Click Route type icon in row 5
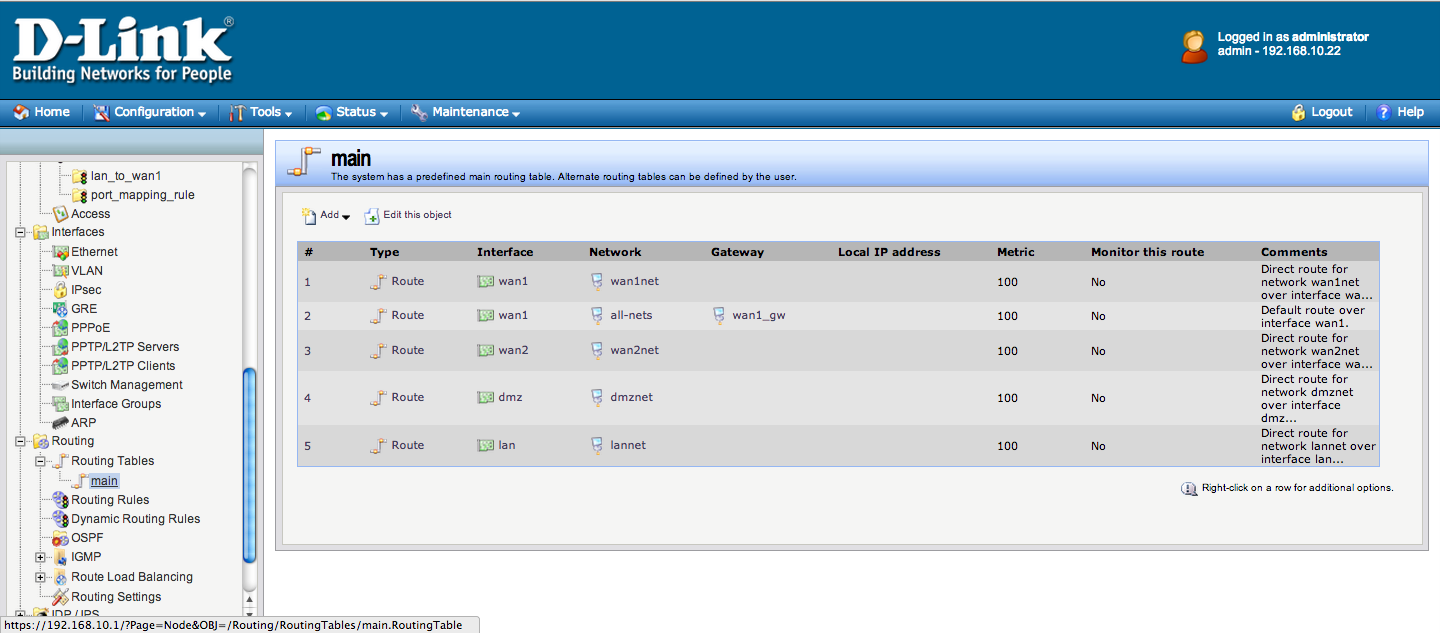The width and height of the screenshot is (1440, 633). pyautogui.click(x=378, y=445)
